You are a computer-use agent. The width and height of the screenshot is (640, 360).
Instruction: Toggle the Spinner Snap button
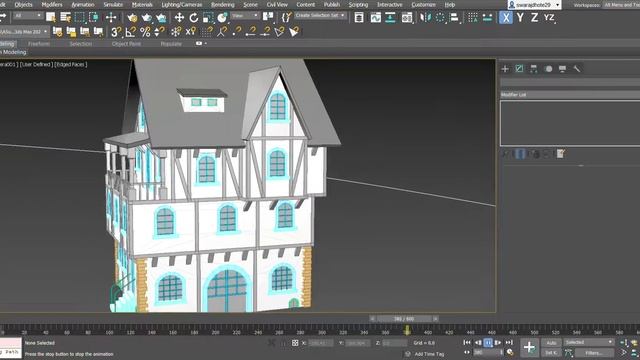[x=160, y=31]
